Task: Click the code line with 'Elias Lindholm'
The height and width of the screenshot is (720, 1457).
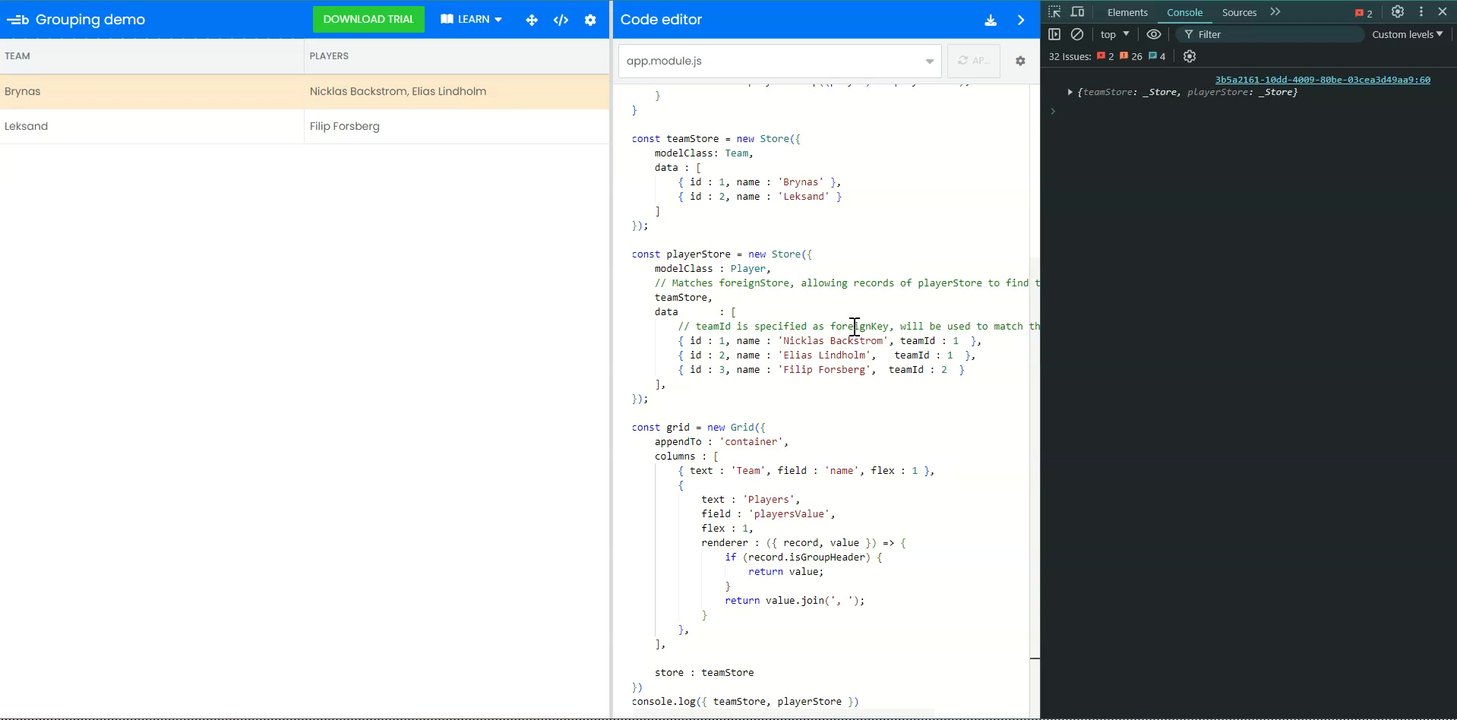Action: (826, 355)
